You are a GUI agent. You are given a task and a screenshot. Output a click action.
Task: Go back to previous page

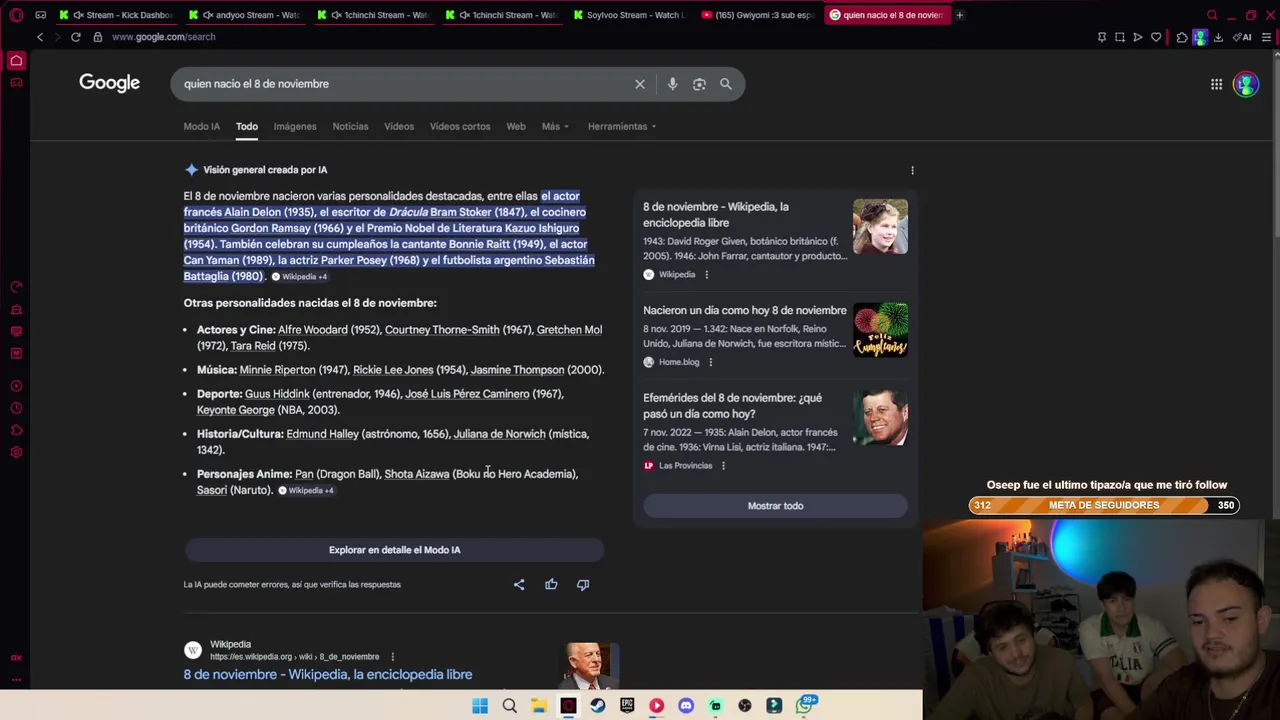click(40, 37)
